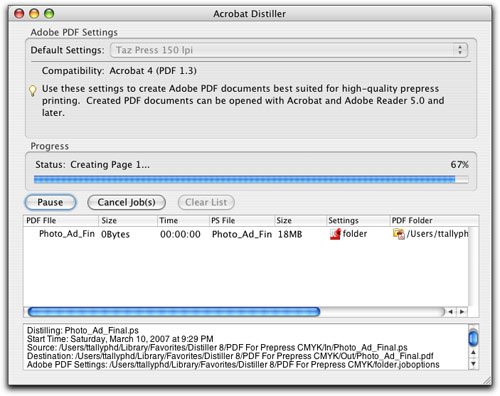
Task: Click the lightbulb tip icon
Action: pyautogui.click(x=32, y=91)
